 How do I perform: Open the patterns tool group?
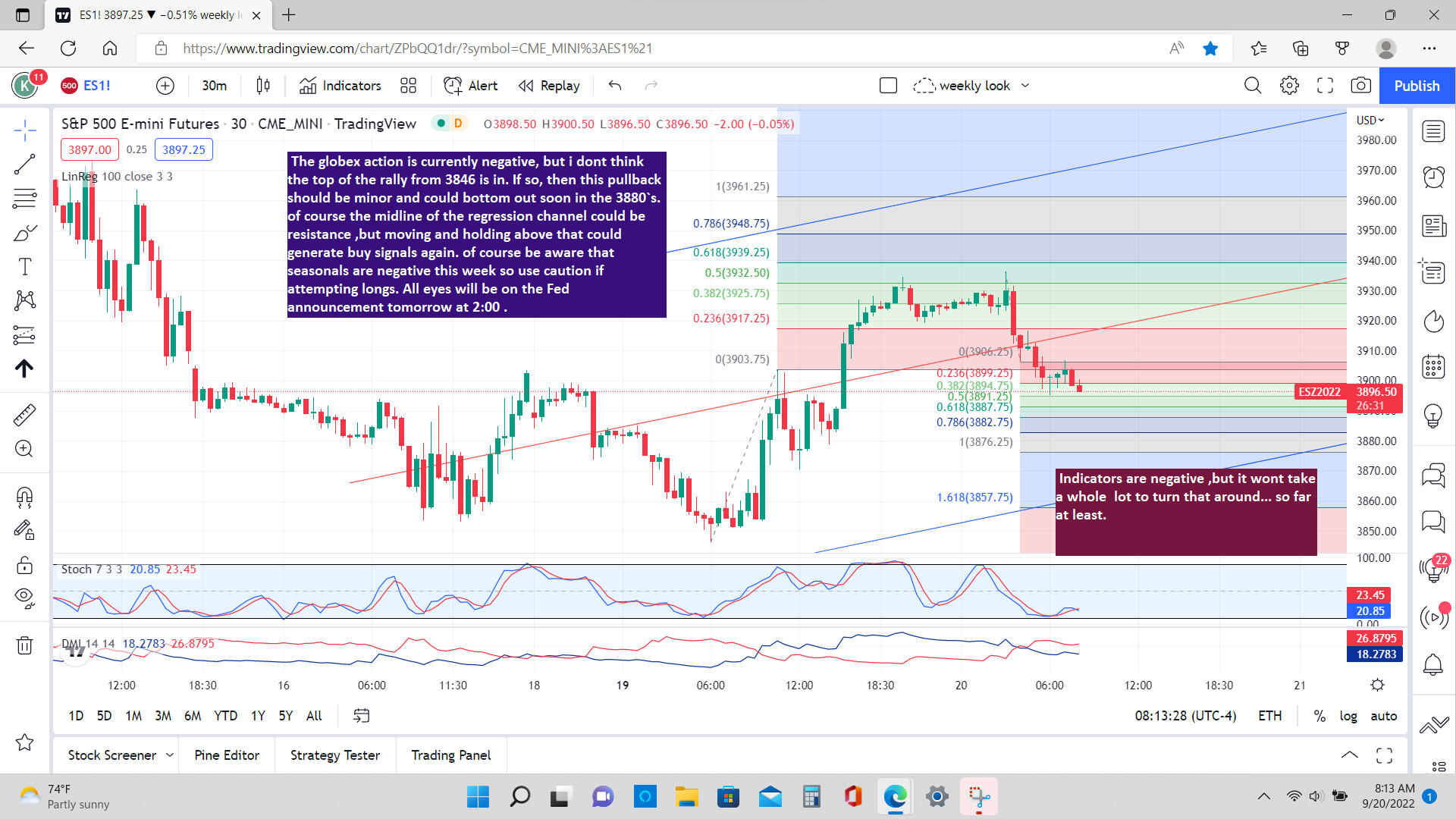24,301
